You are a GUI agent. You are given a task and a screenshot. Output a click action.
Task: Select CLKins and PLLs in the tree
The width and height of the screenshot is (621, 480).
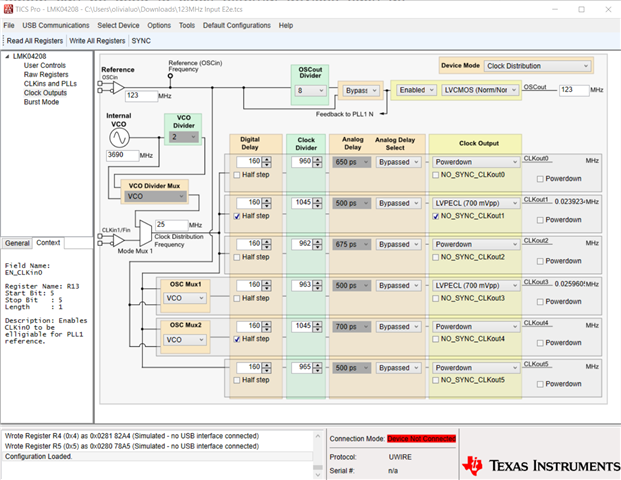(50, 84)
